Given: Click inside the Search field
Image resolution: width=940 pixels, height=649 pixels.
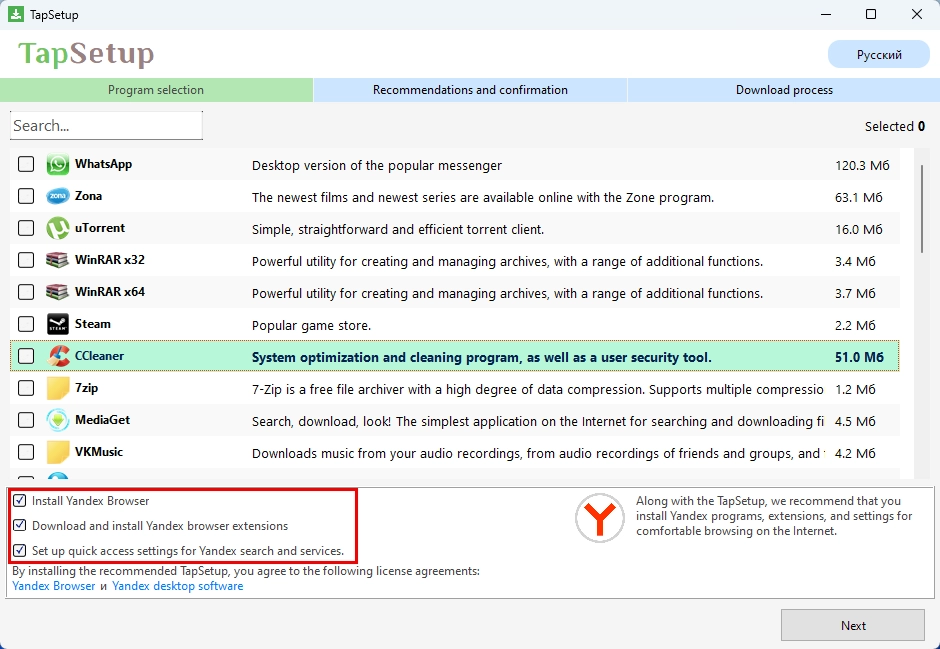Looking at the screenshot, I should 105,124.
